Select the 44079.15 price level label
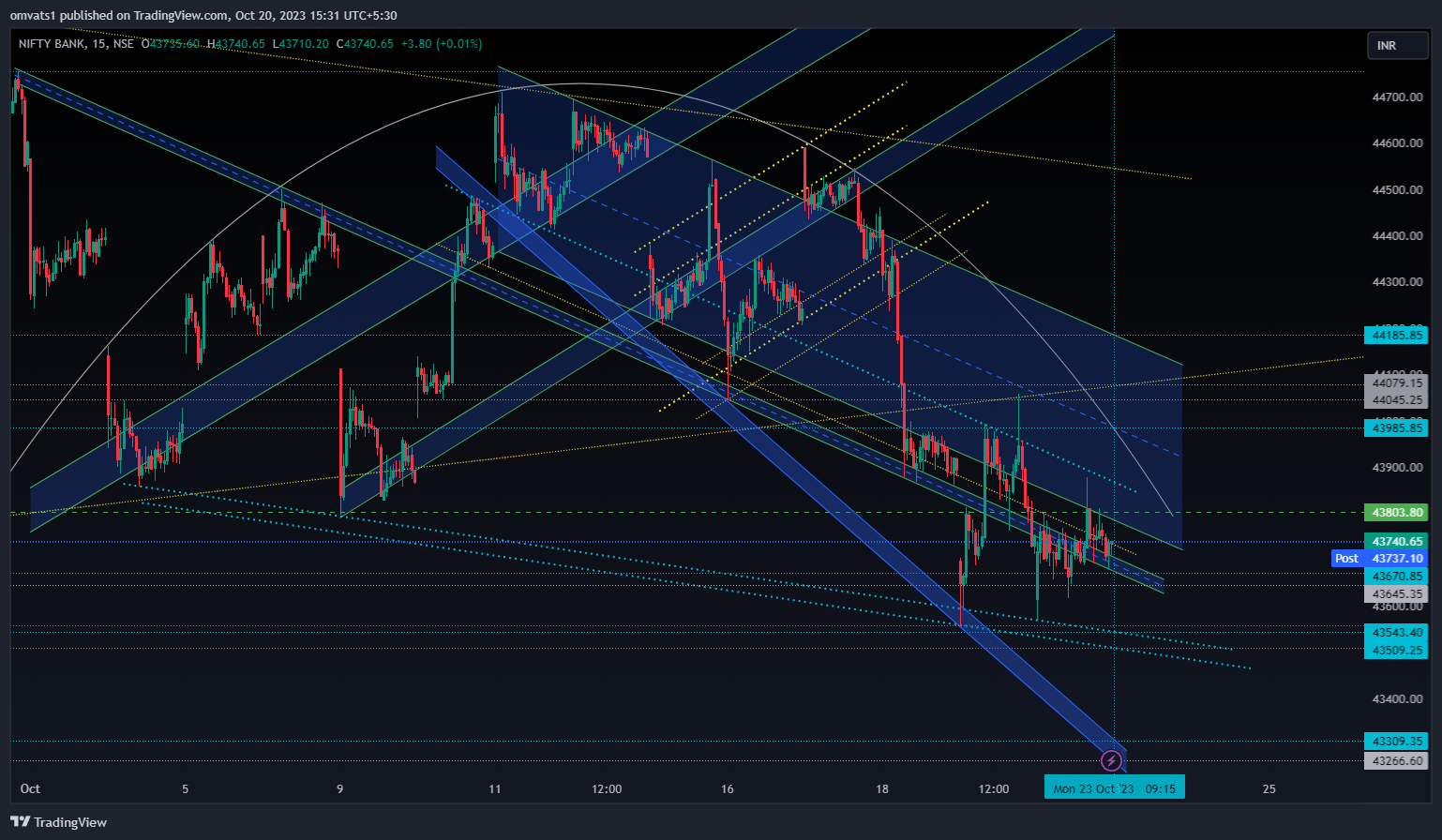Image resolution: width=1442 pixels, height=840 pixels. [1396, 382]
